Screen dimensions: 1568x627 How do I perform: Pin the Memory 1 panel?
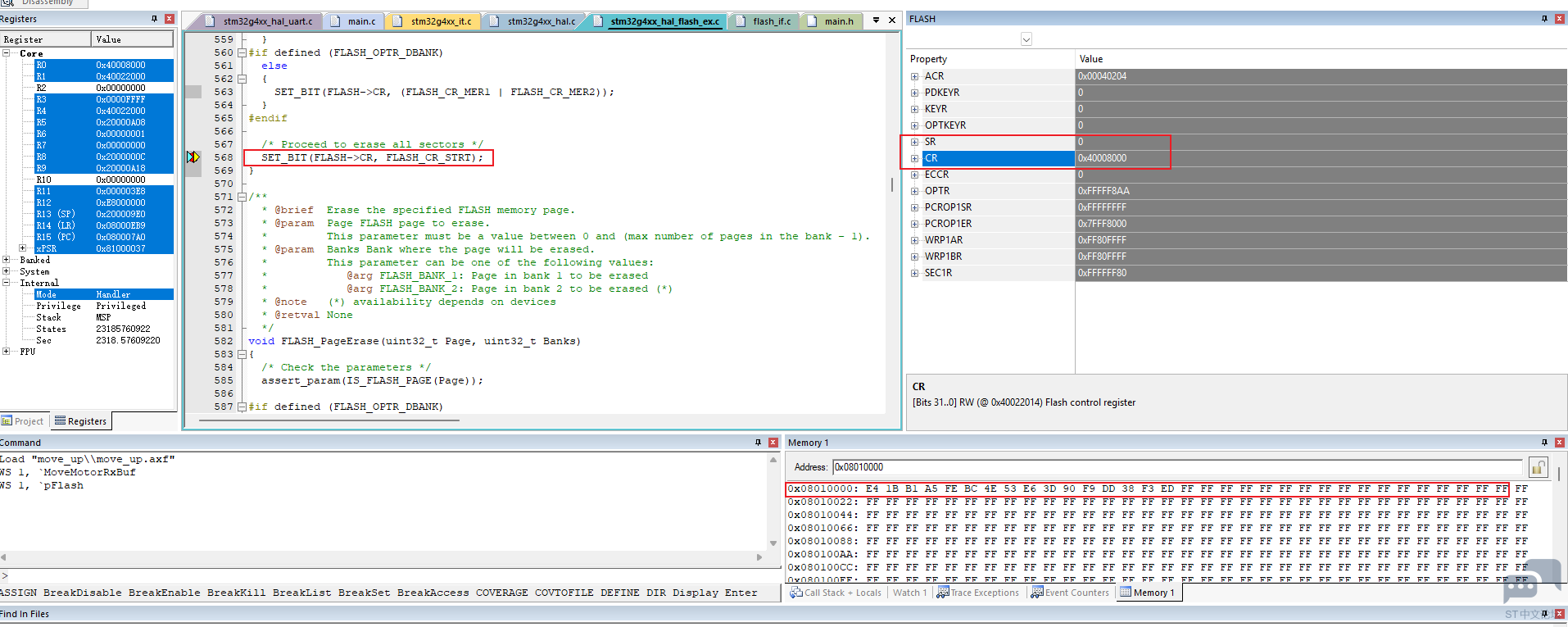pos(1544,443)
